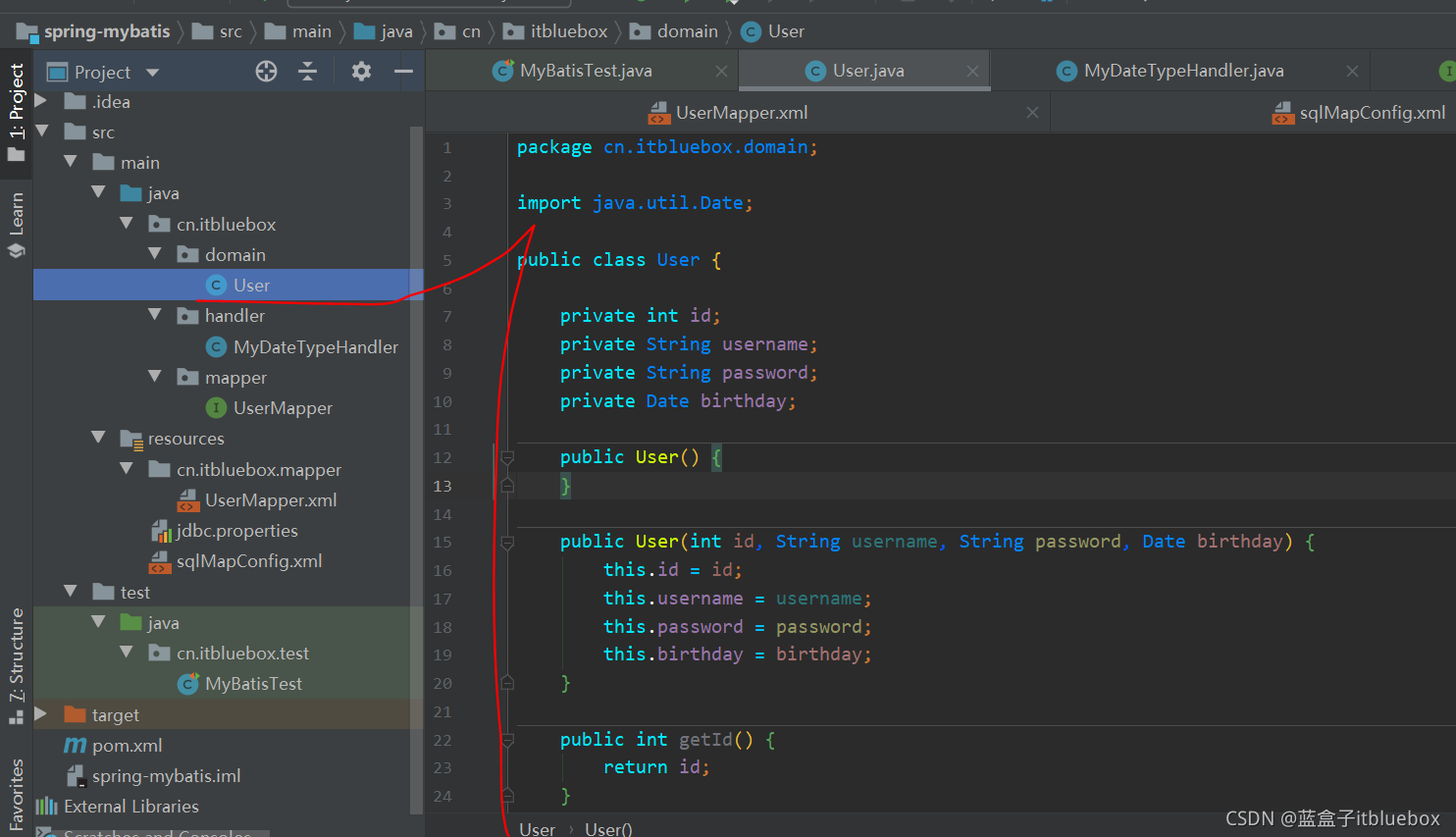Click line number 13 in gutter
The image size is (1456, 837).
(442, 486)
